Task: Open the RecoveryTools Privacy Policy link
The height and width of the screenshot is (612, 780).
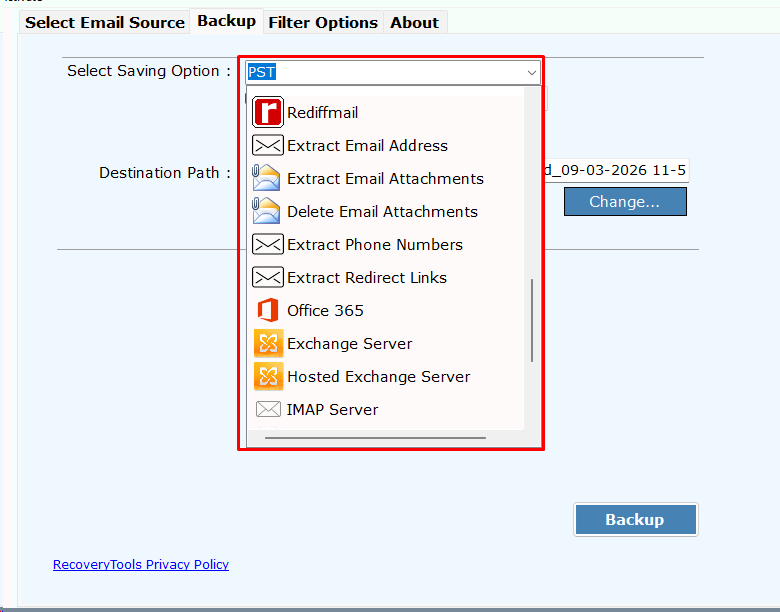Action: click(141, 564)
